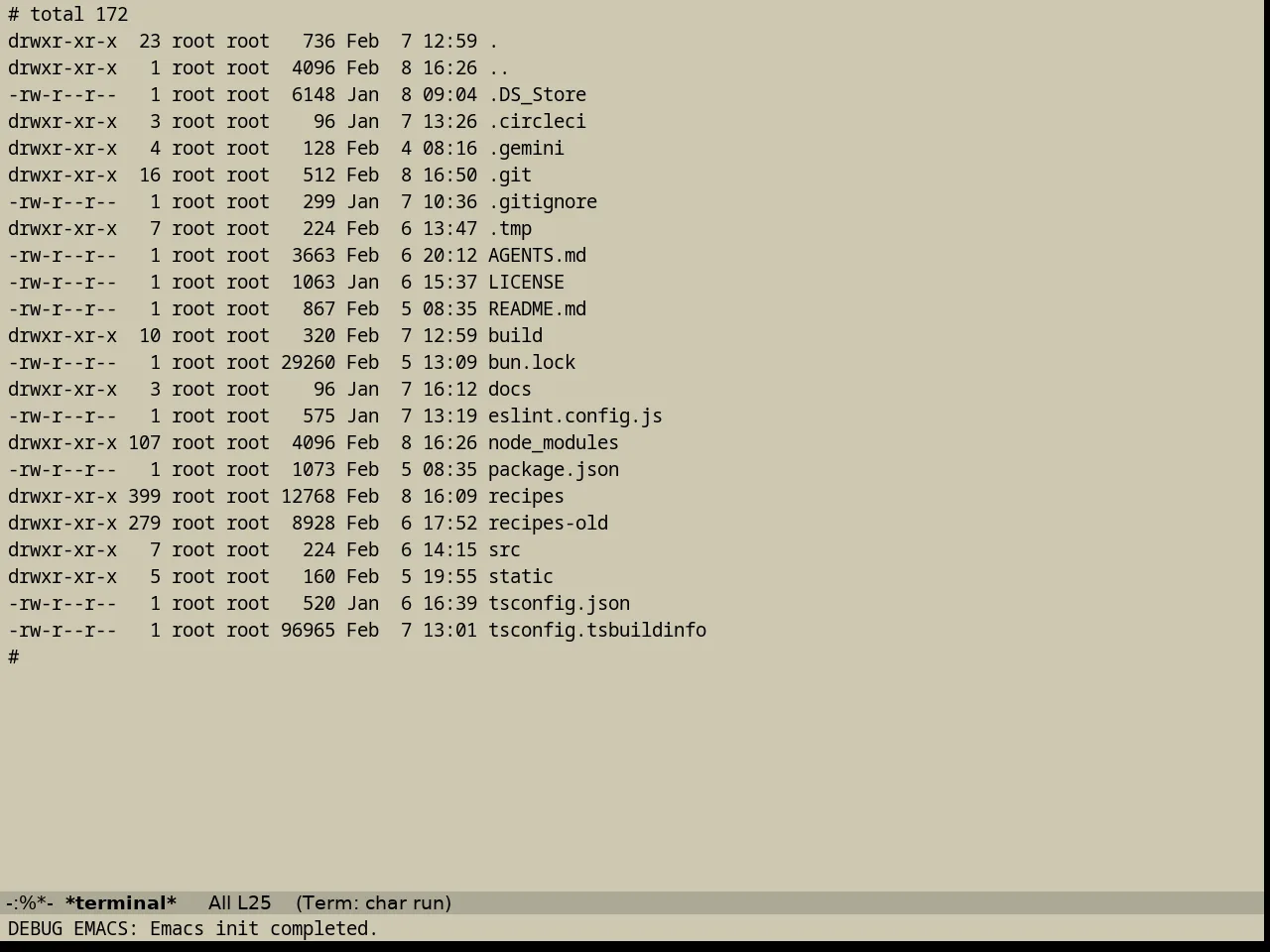Click the node_modules directory name
Screen dimensions: 1270x952
(x=554, y=443)
